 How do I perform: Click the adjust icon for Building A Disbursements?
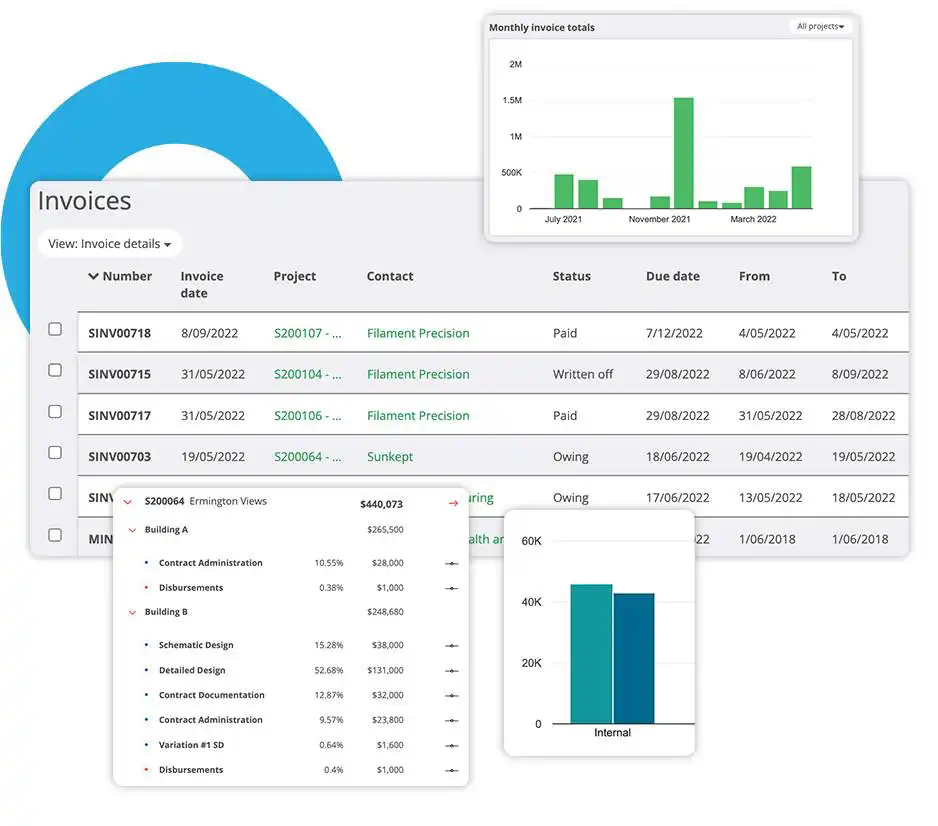(452, 589)
